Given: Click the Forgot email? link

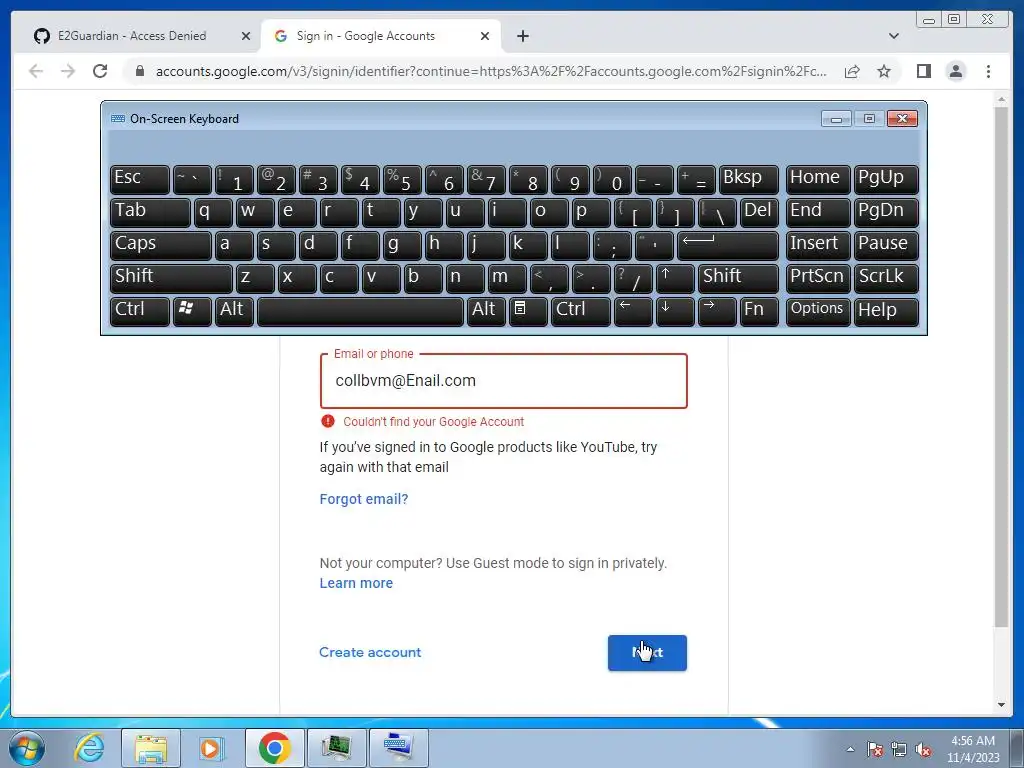Looking at the screenshot, I should pyautogui.click(x=364, y=499).
